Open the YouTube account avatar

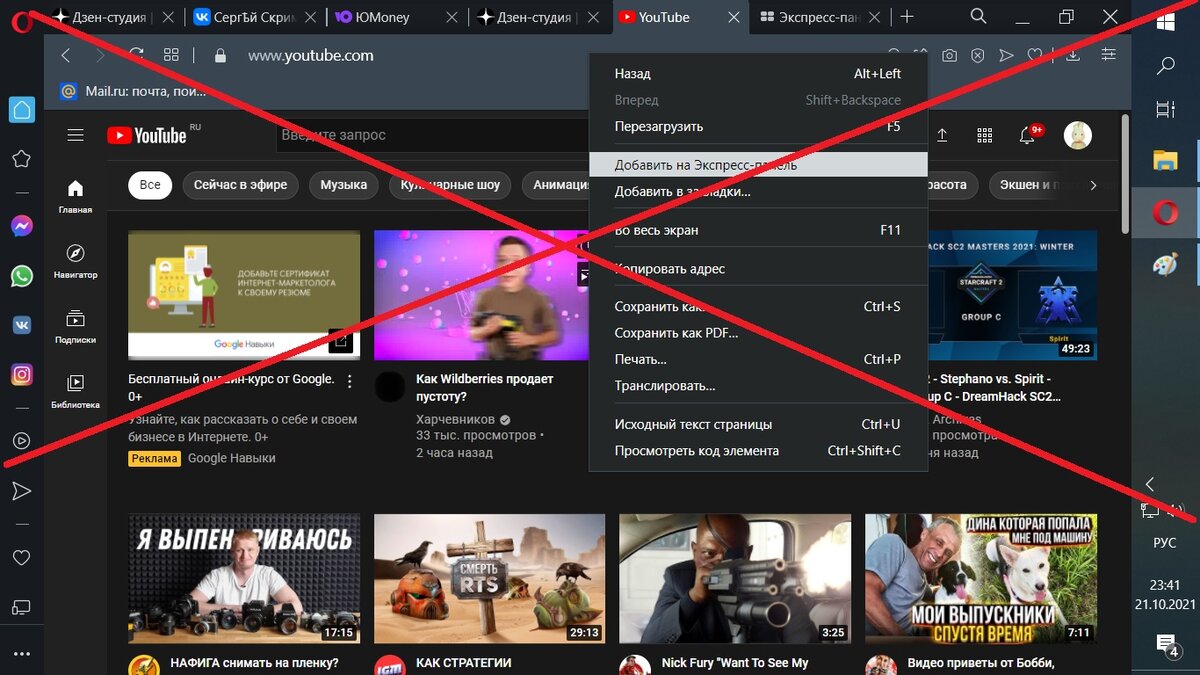click(x=1077, y=135)
